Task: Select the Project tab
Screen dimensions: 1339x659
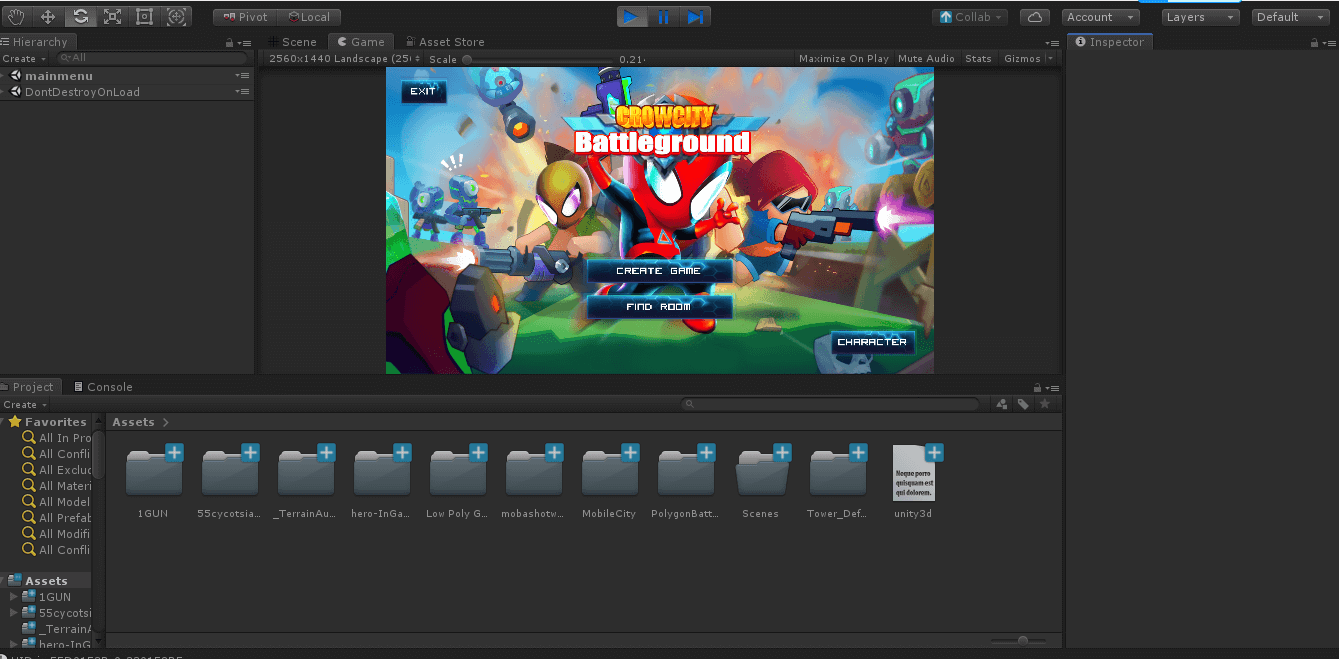Action: (x=30, y=387)
